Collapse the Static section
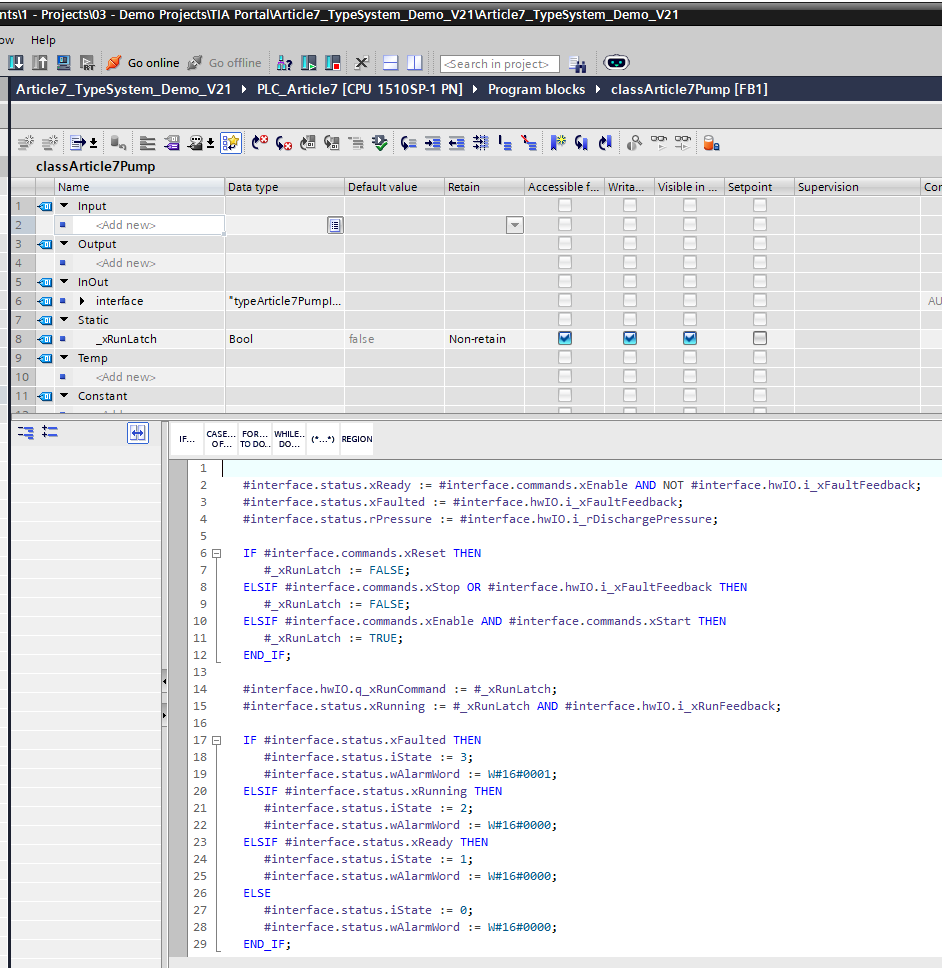The width and height of the screenshot is (942, 968). [x=64, y=320]
